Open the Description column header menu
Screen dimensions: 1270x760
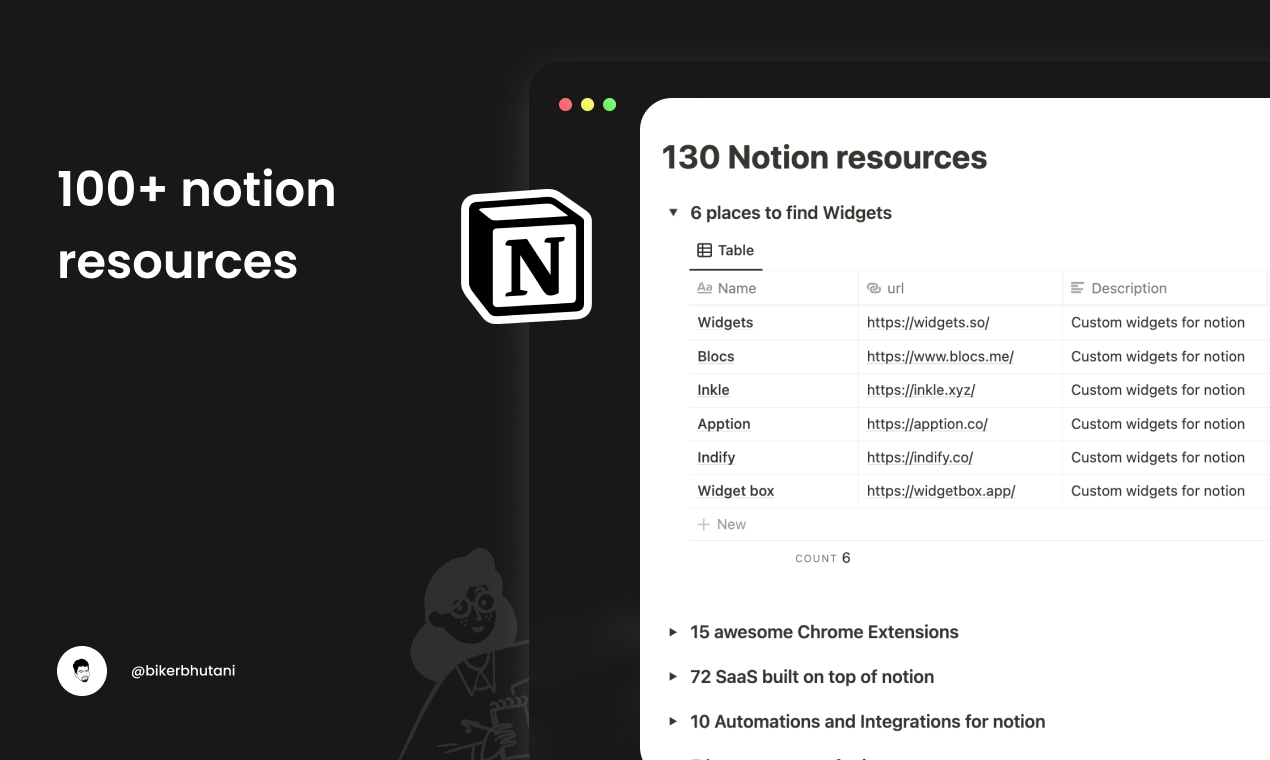[1165, 288]
